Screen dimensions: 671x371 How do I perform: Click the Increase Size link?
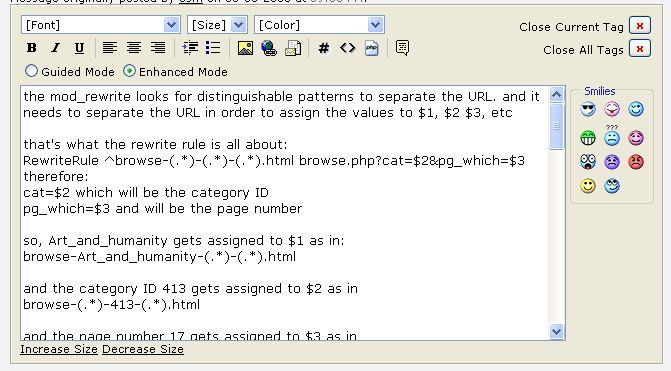click(59, 349)
